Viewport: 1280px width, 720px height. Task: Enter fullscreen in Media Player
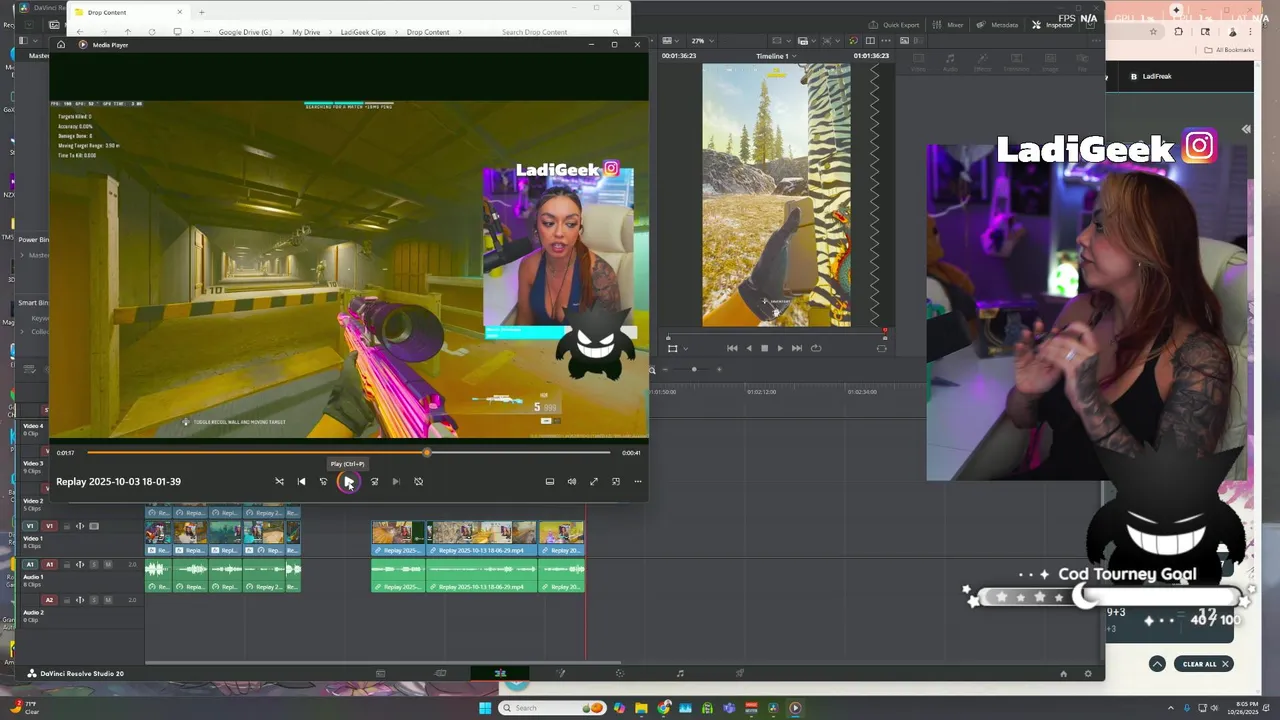594,481
